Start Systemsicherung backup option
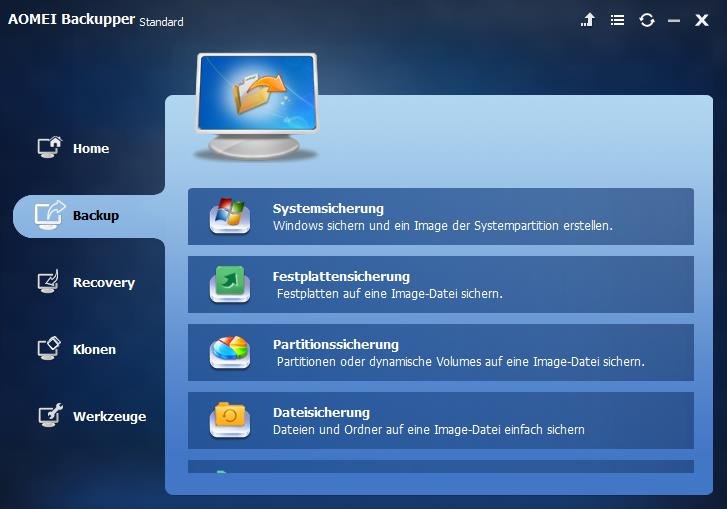The height and width of the screenshot is (509, 727). click(x=441, y=216)
